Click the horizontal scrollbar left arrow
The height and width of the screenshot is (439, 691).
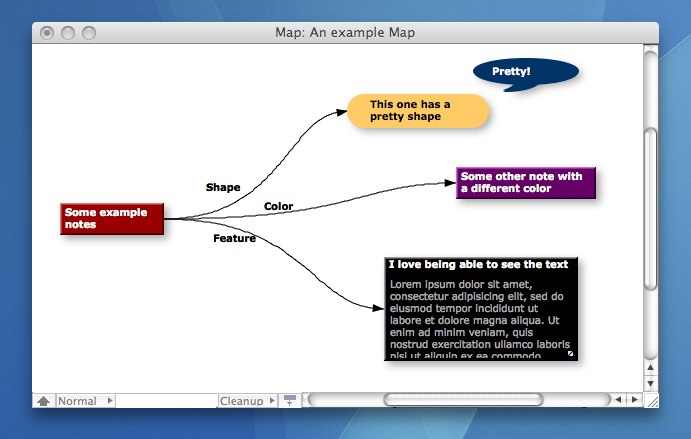click(619, 401)
